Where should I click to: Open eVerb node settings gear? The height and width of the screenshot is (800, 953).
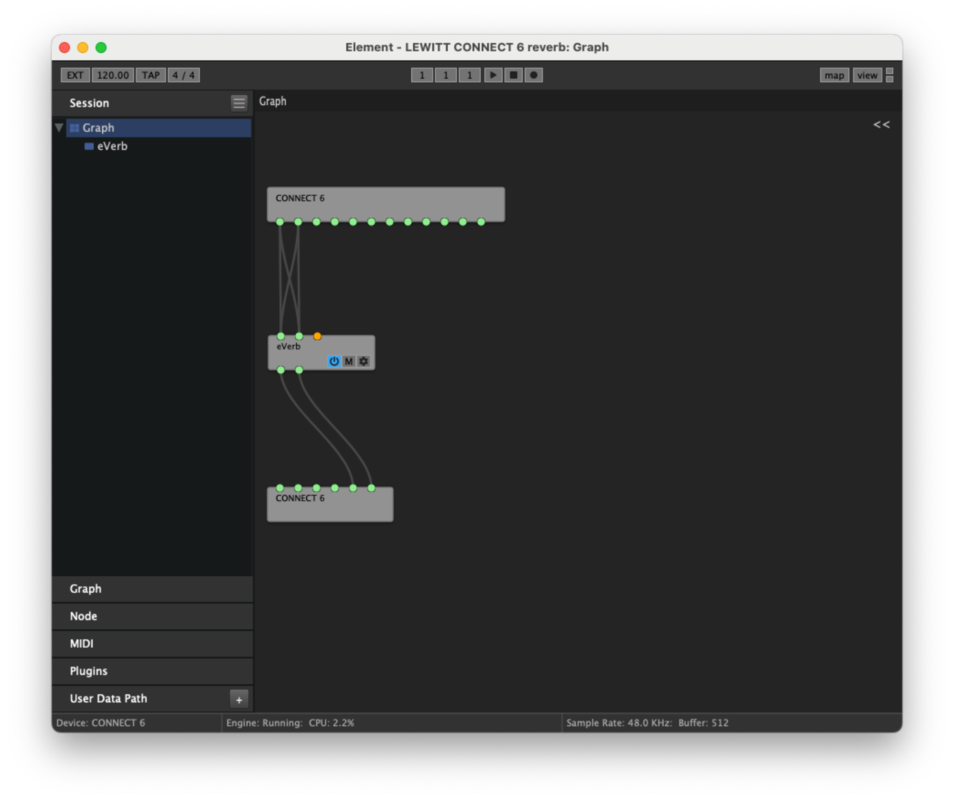(x=364, y=361)
